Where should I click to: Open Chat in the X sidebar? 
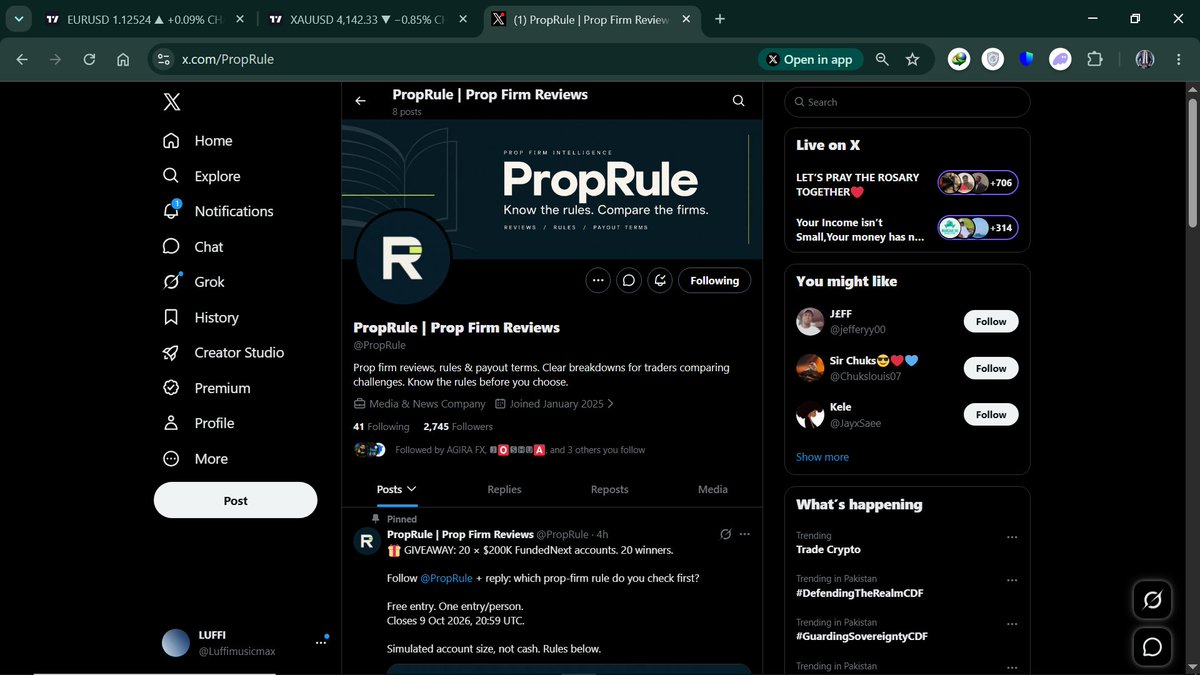(193, 247)
